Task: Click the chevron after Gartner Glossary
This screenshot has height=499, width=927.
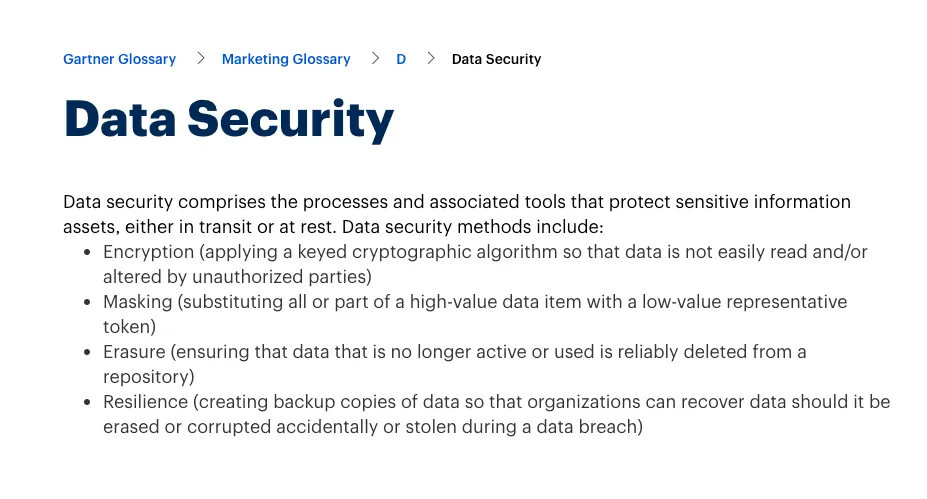Action: 200,58
